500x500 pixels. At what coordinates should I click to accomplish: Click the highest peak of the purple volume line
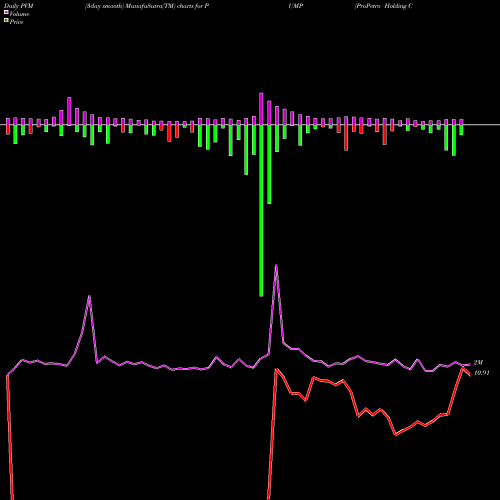pyautogui.click(x=276, y=265)
